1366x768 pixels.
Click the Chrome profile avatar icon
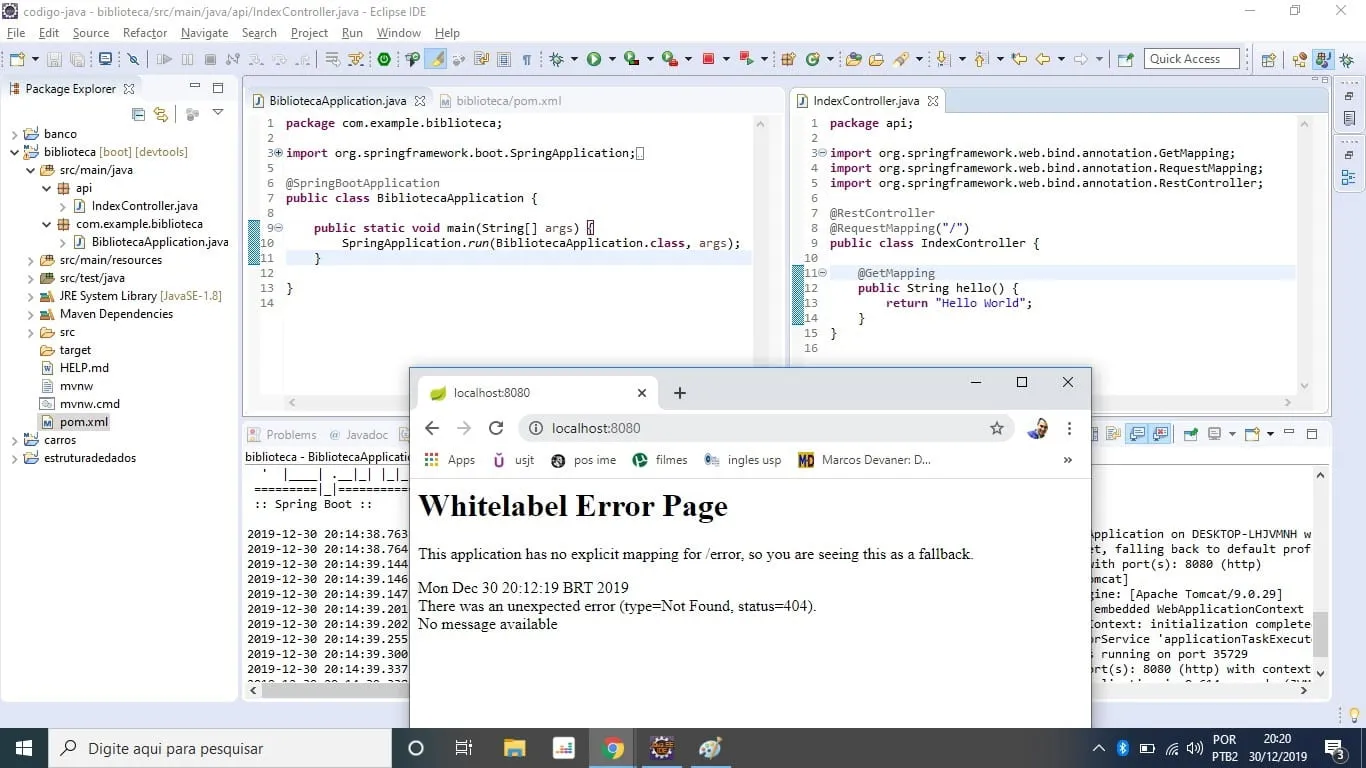pyautogui.click(x=1038, y=428)
